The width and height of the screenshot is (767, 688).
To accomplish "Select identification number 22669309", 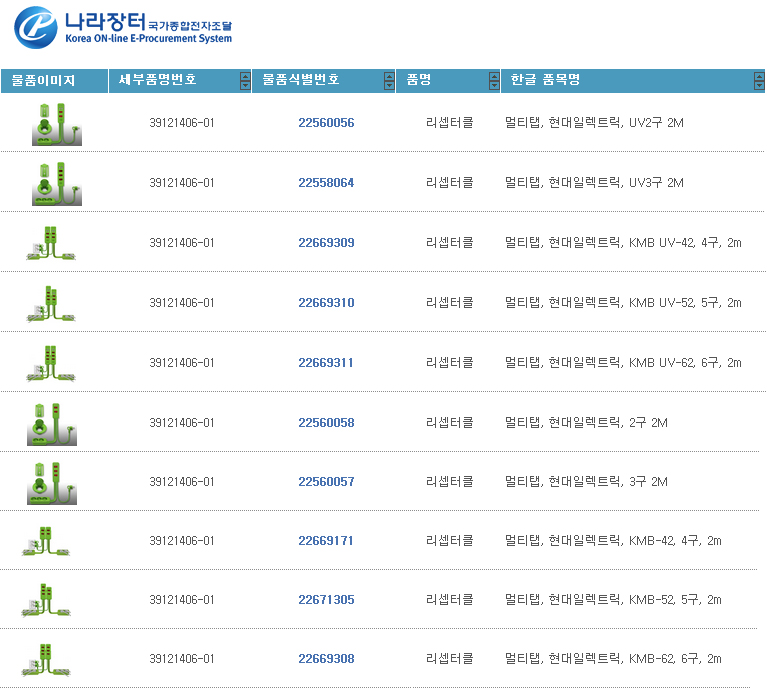I will pos(326,243).
